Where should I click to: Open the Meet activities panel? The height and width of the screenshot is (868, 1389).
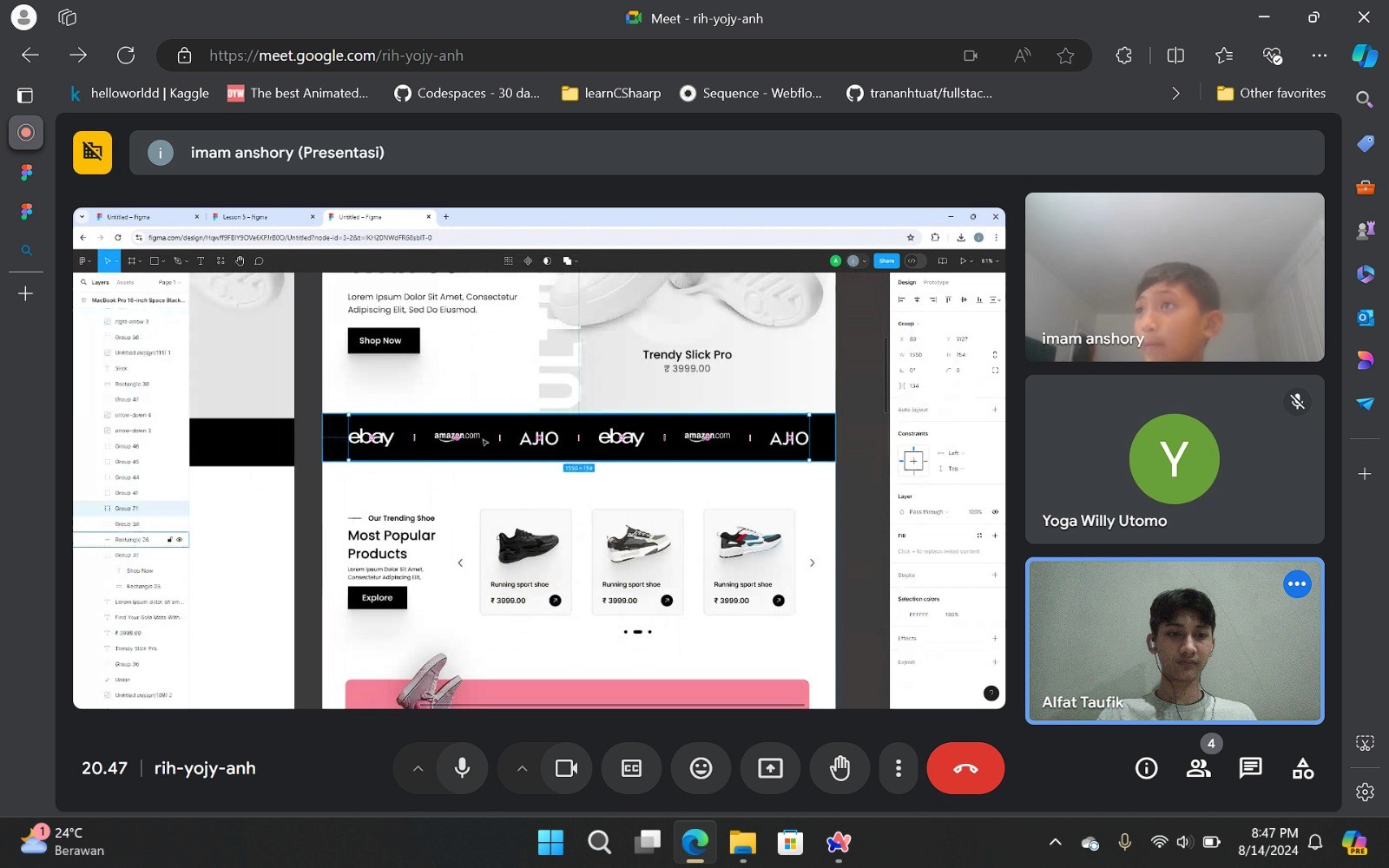[1303, 768]
